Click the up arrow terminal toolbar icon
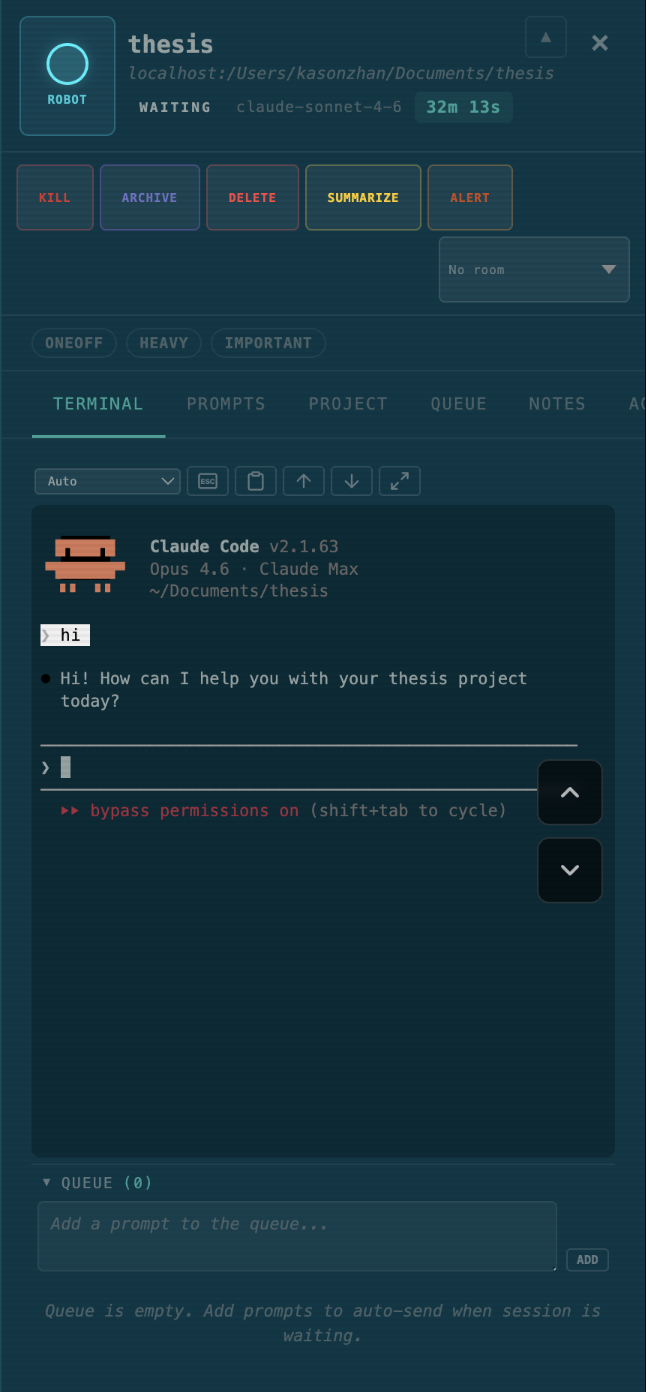 pyautogui.click(x=304, y=481)
